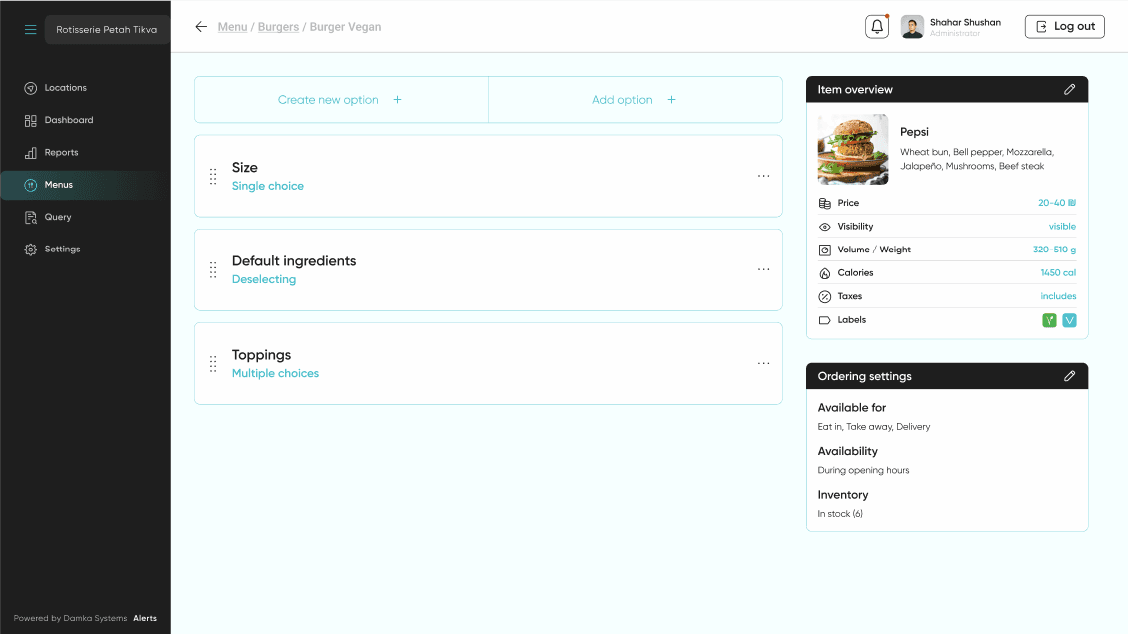Click the Default ingredients title

[x=294, y=261]
